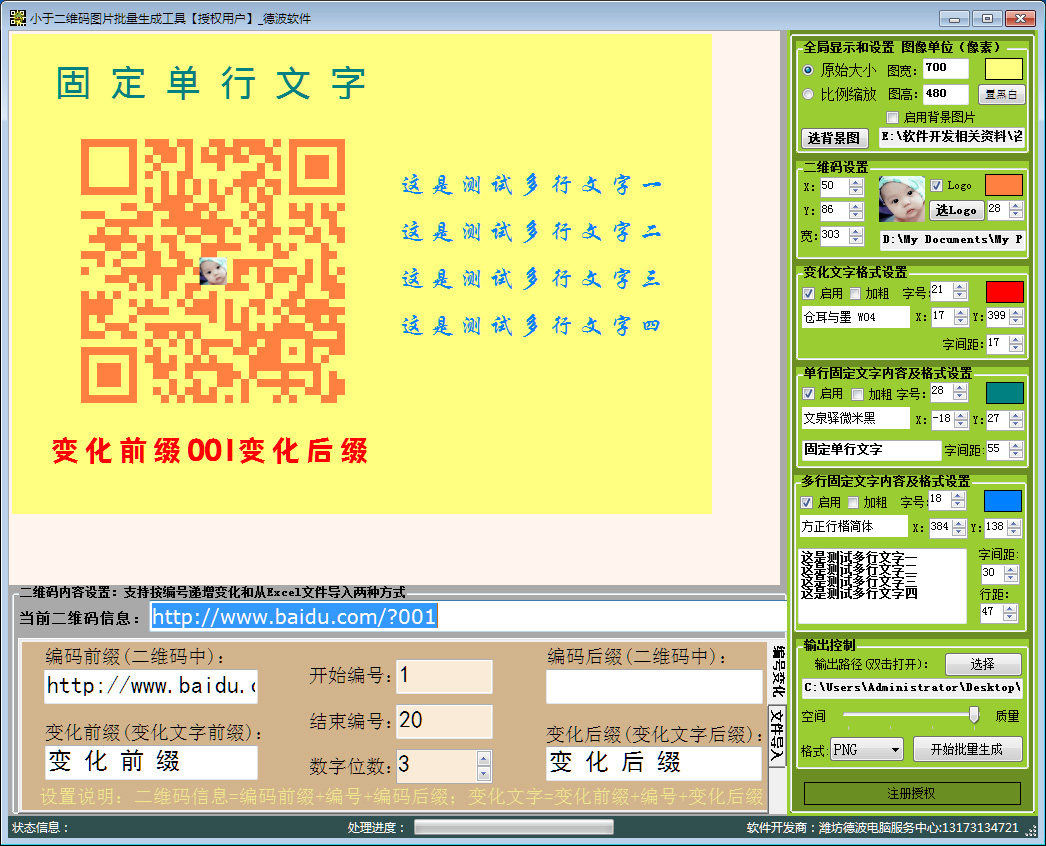Click the up arrow of Logo size 28
The width and height of the screenshot is (1046, 846).
click(x=1016, y=205)
